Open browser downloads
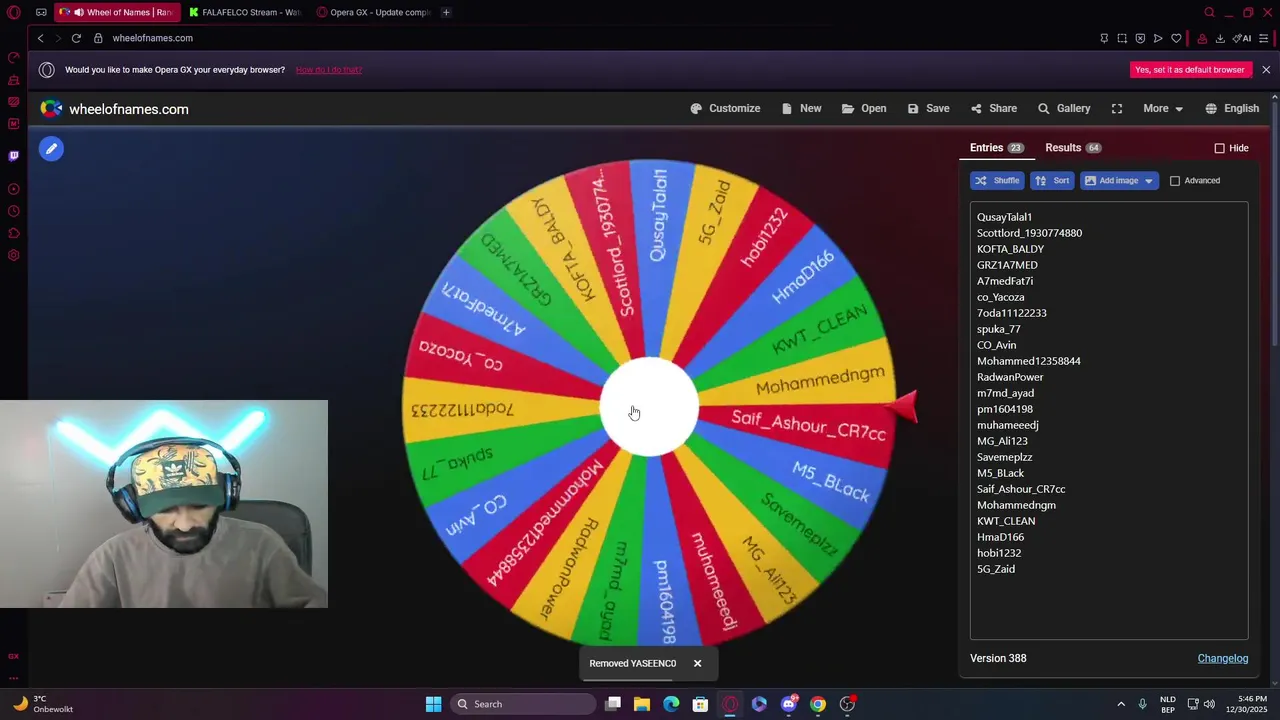Screen dimensions: 1280x720 pyautogui.click(x=1220, y=38)
